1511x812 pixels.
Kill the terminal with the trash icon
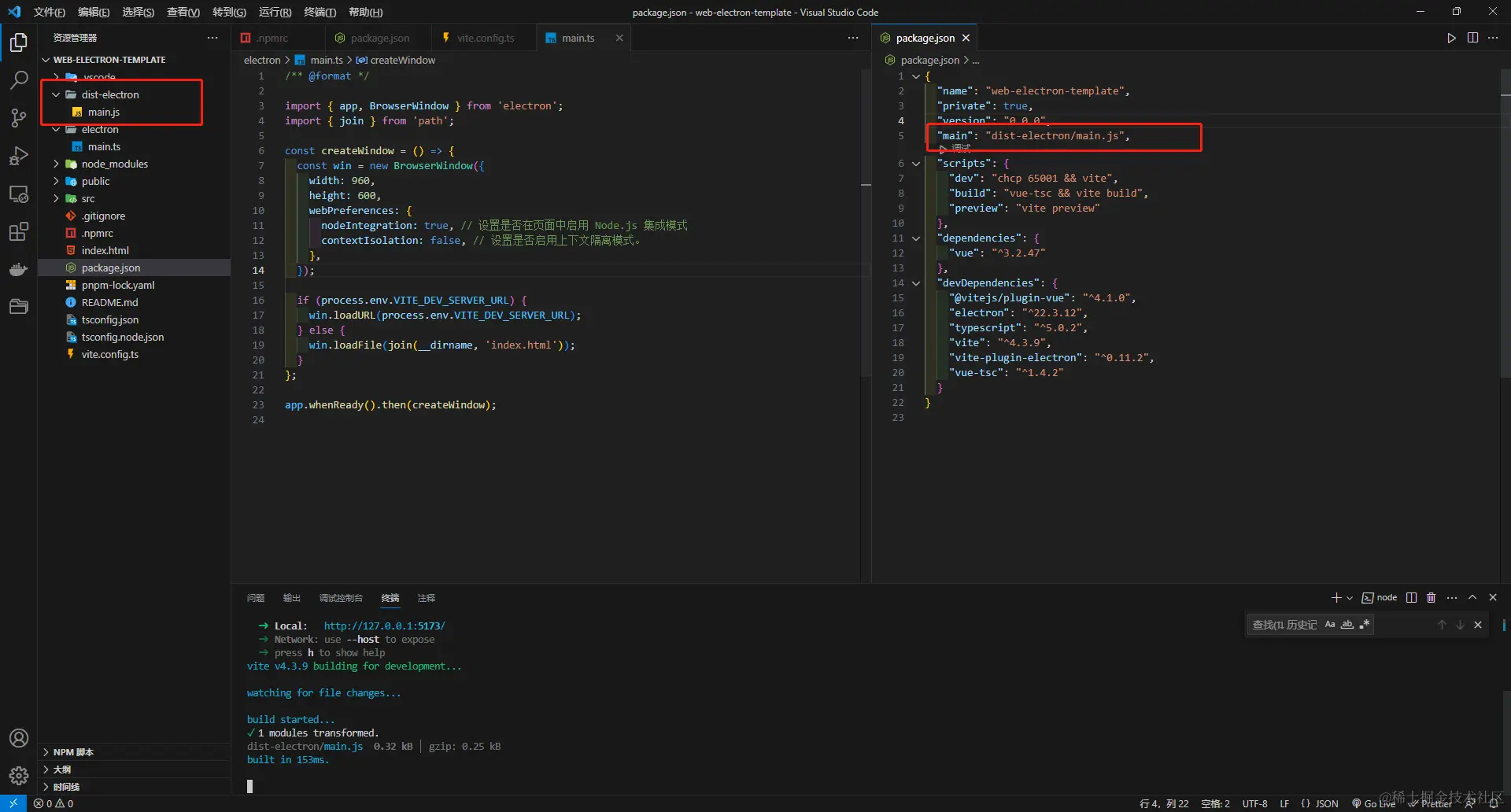coord(1432,598)
